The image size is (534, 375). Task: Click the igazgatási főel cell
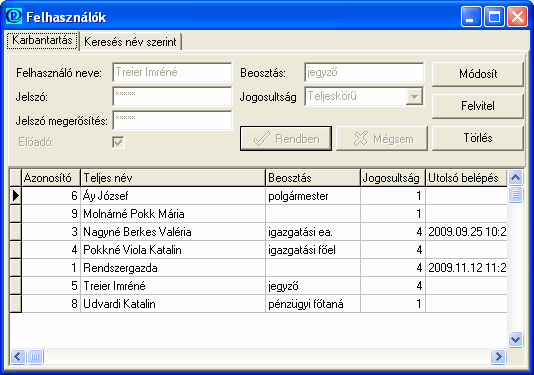[x=313, y=250]
